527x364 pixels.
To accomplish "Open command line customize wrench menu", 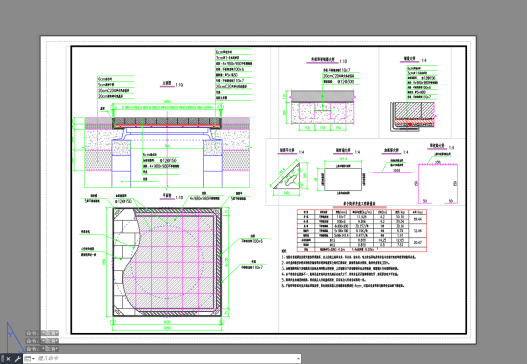I will point(17,359).
